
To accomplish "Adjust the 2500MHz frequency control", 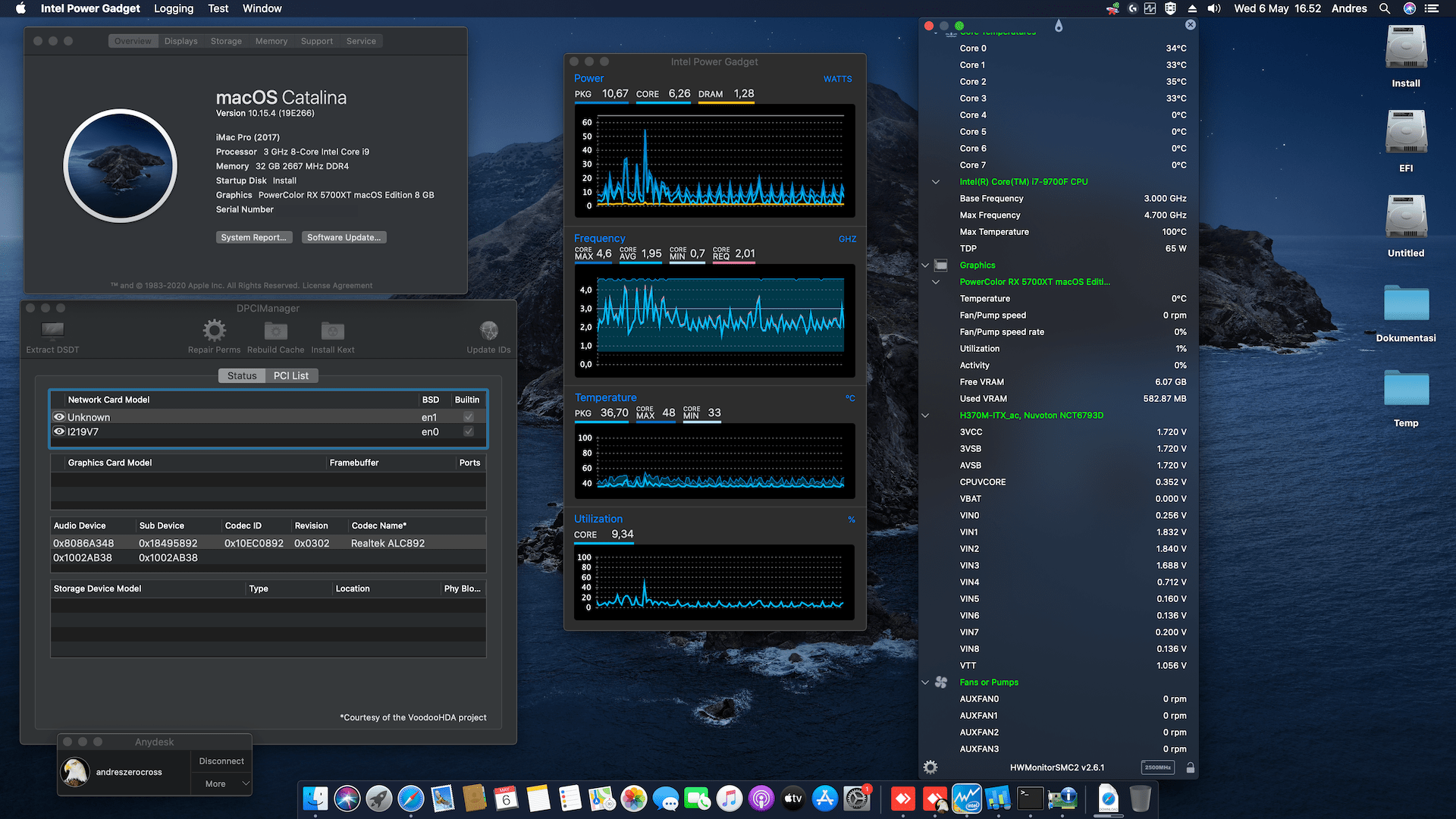I will 1158,767.
